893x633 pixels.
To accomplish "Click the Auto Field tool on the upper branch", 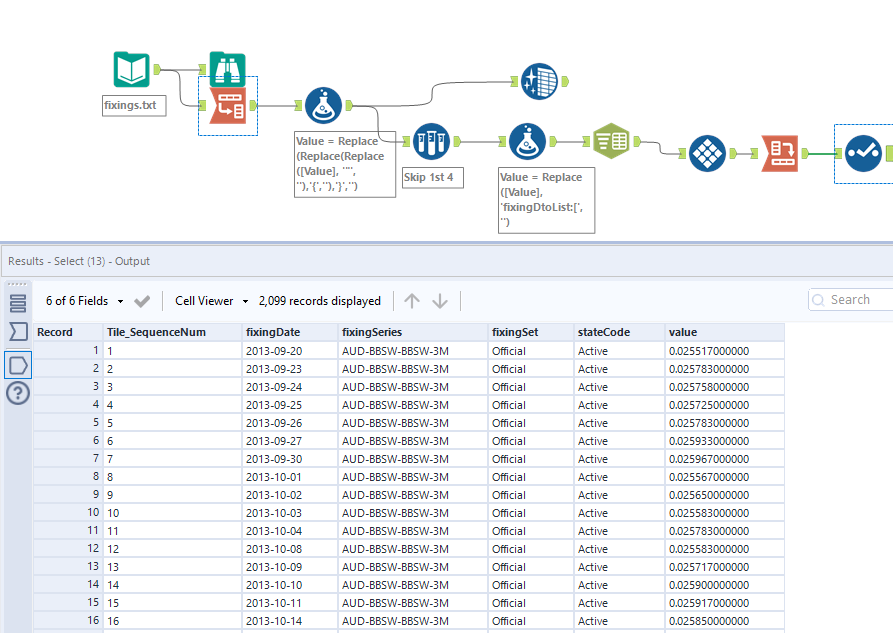I will click(x=540, y=82).
